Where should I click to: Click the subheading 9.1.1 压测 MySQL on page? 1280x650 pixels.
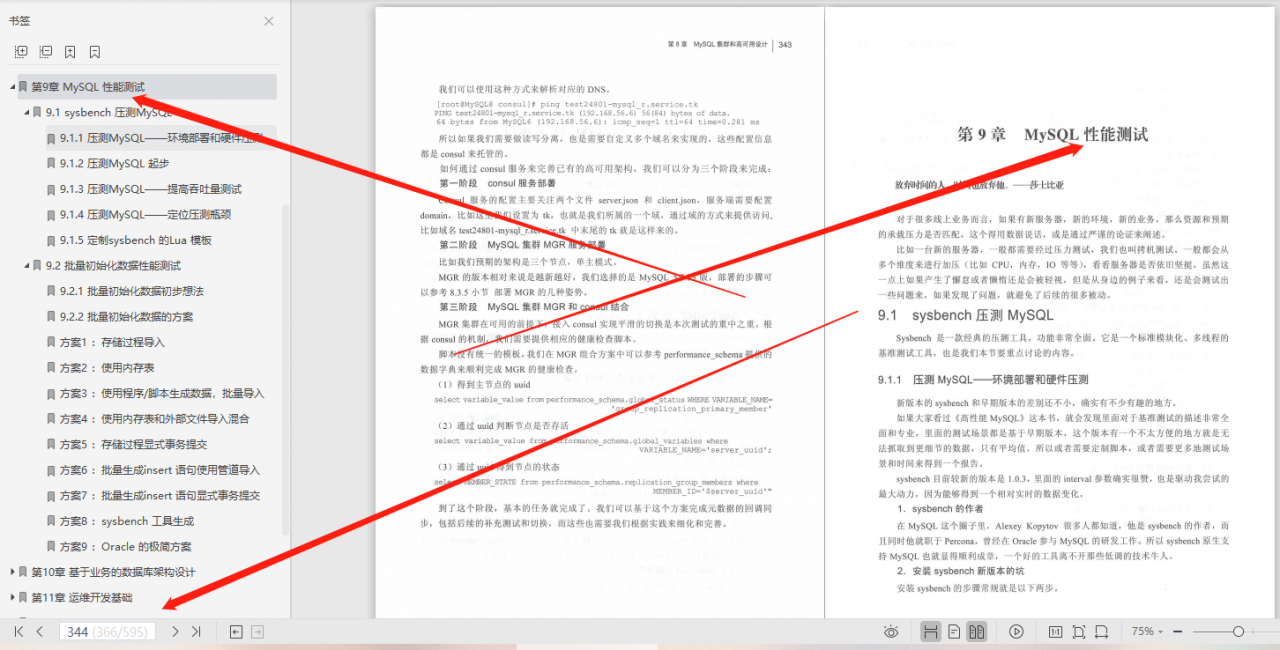coord(982,380)
